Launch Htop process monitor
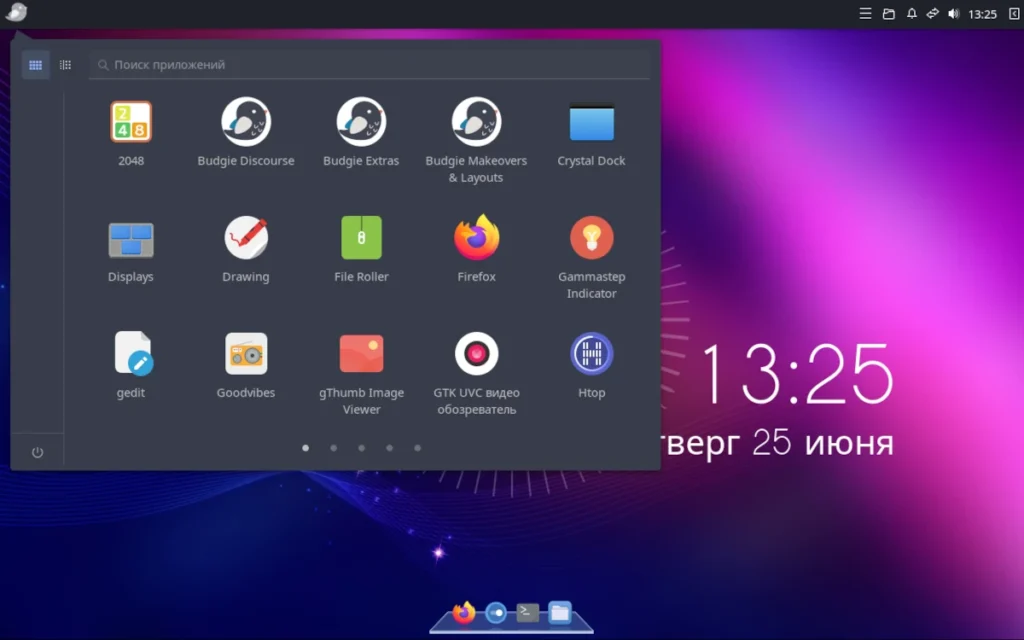 (x=591, y=366)
